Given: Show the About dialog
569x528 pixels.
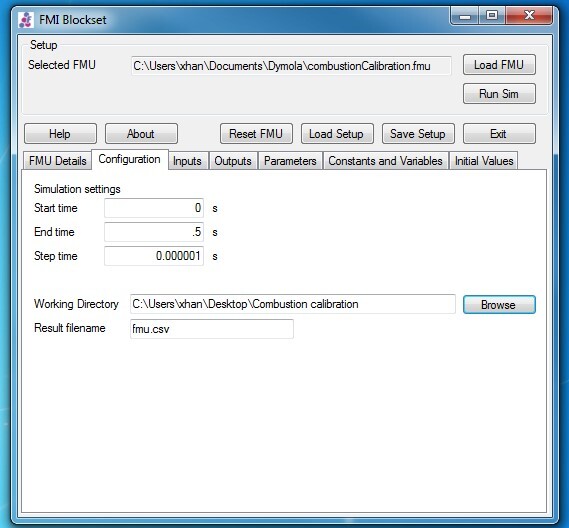Looking at the screenshot, I should [141, 134].
